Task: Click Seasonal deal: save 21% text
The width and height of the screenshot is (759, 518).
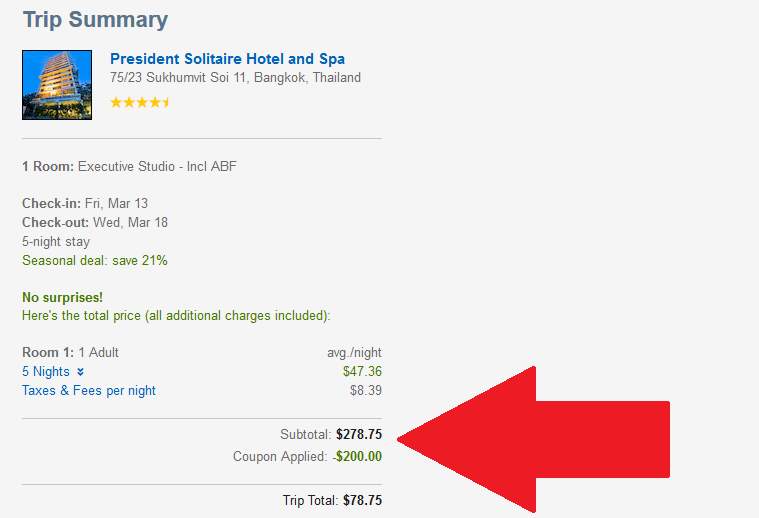Action: 95,260
